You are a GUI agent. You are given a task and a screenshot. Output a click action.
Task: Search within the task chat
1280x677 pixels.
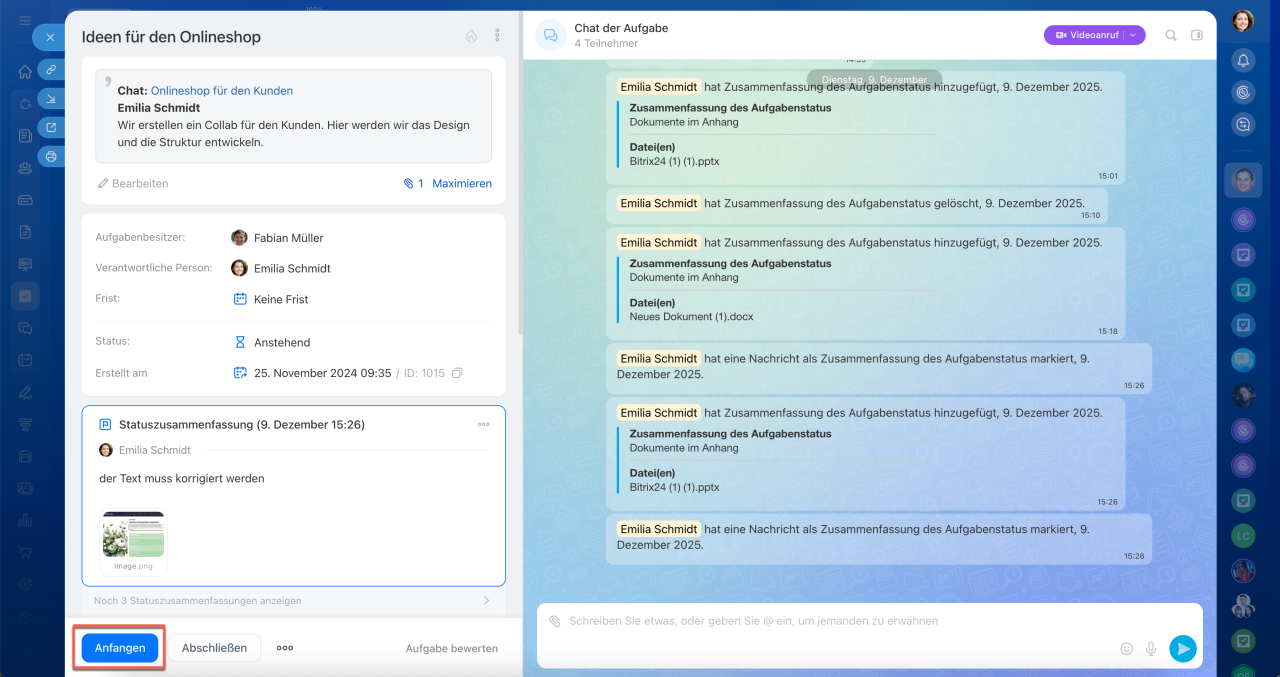[1171, 35]
